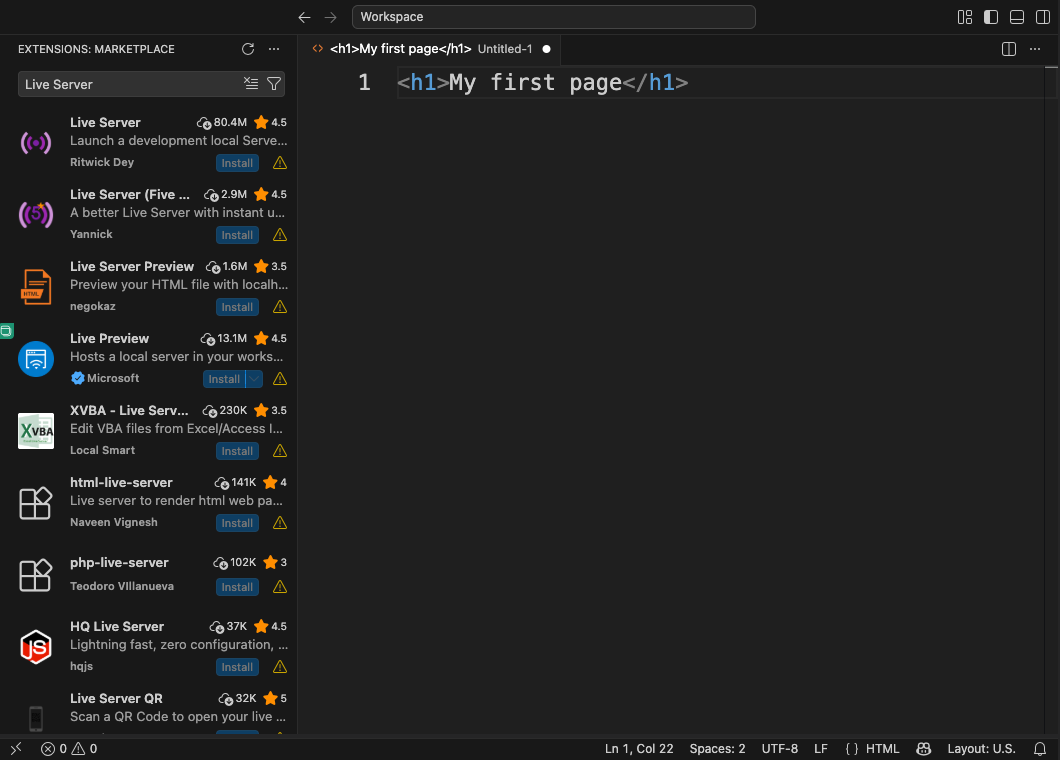Click warning icon beside Microsoft Live Preview
Screen dimensions: 1060x760
pyautogui.click(x=280, y=379)
